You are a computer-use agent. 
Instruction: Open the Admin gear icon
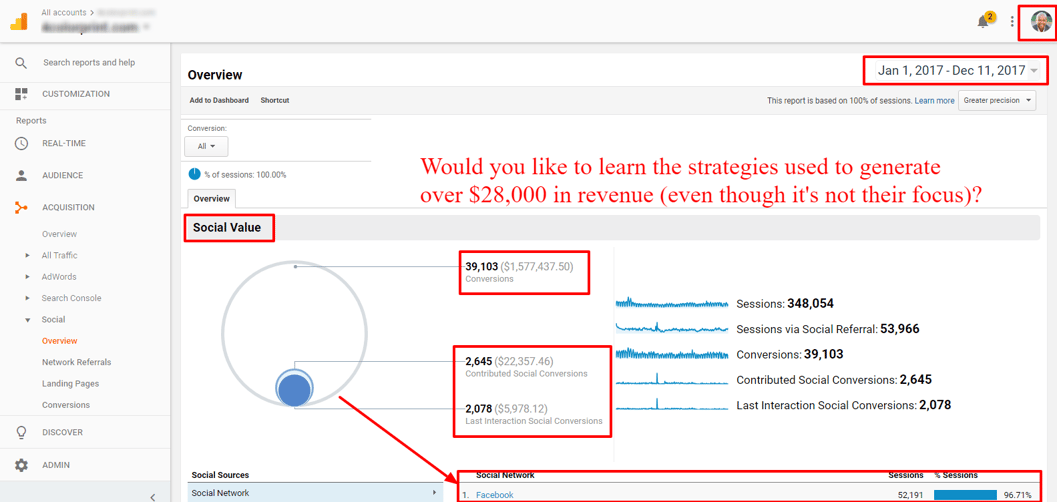click(x=21, y=465)
